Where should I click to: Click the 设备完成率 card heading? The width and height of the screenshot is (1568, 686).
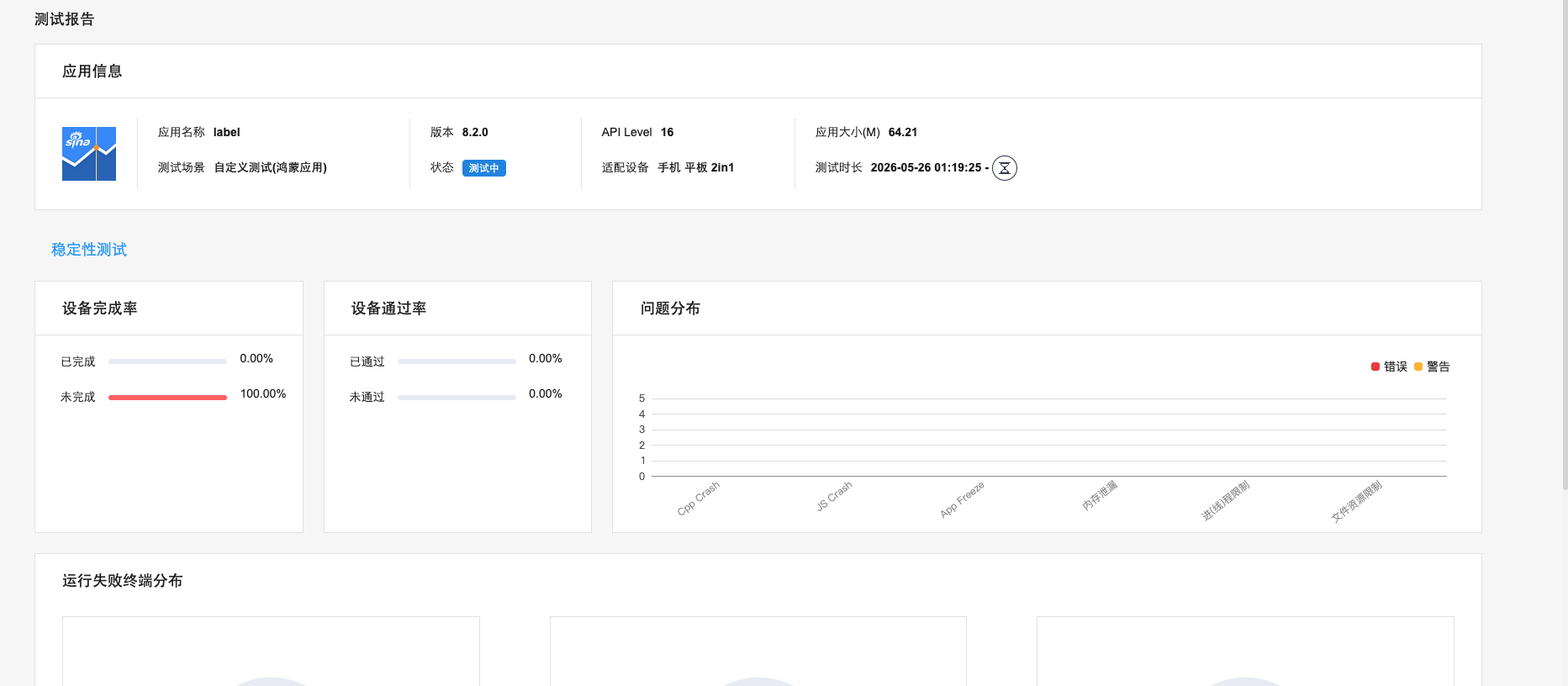pos(100,309)
